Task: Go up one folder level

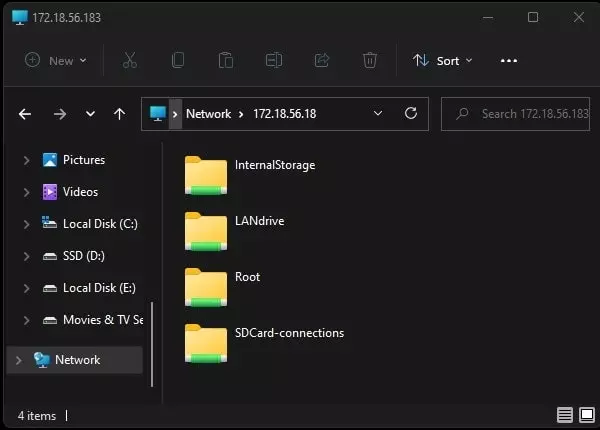Action: [x=119, y=114]
